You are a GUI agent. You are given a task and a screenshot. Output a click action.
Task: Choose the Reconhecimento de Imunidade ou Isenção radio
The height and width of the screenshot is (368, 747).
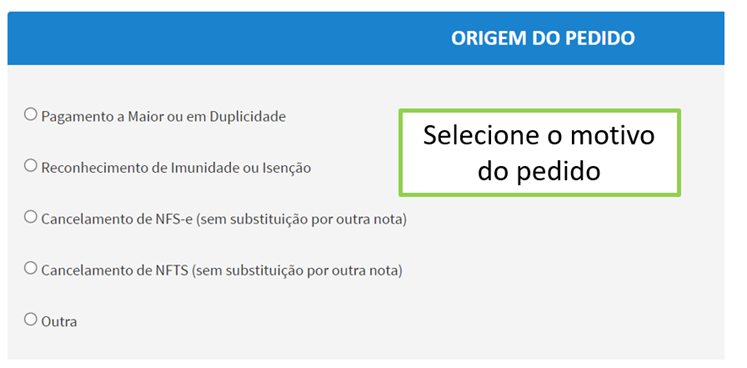pos(30,166)
